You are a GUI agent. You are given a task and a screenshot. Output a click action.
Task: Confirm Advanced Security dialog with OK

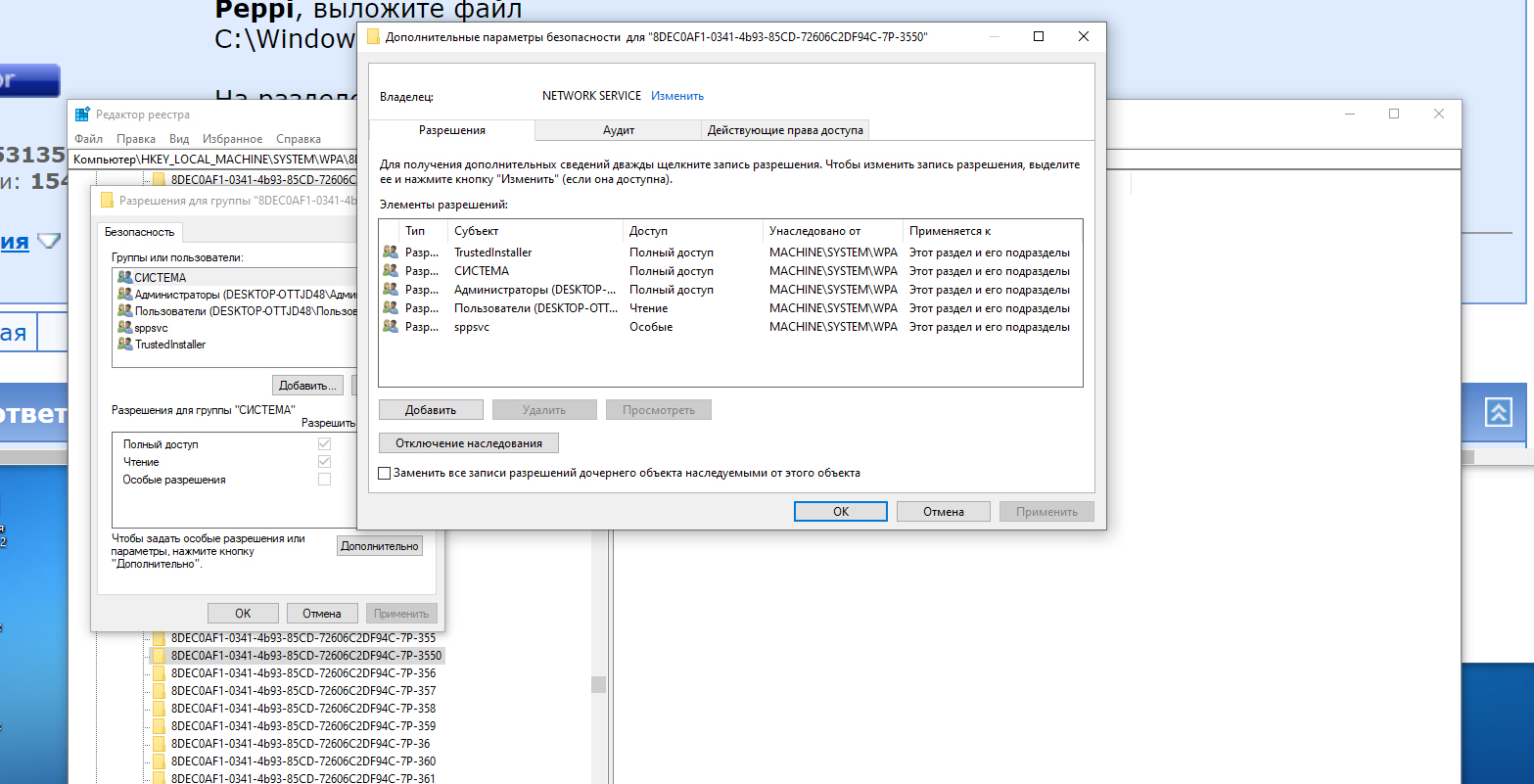point(841,512)
